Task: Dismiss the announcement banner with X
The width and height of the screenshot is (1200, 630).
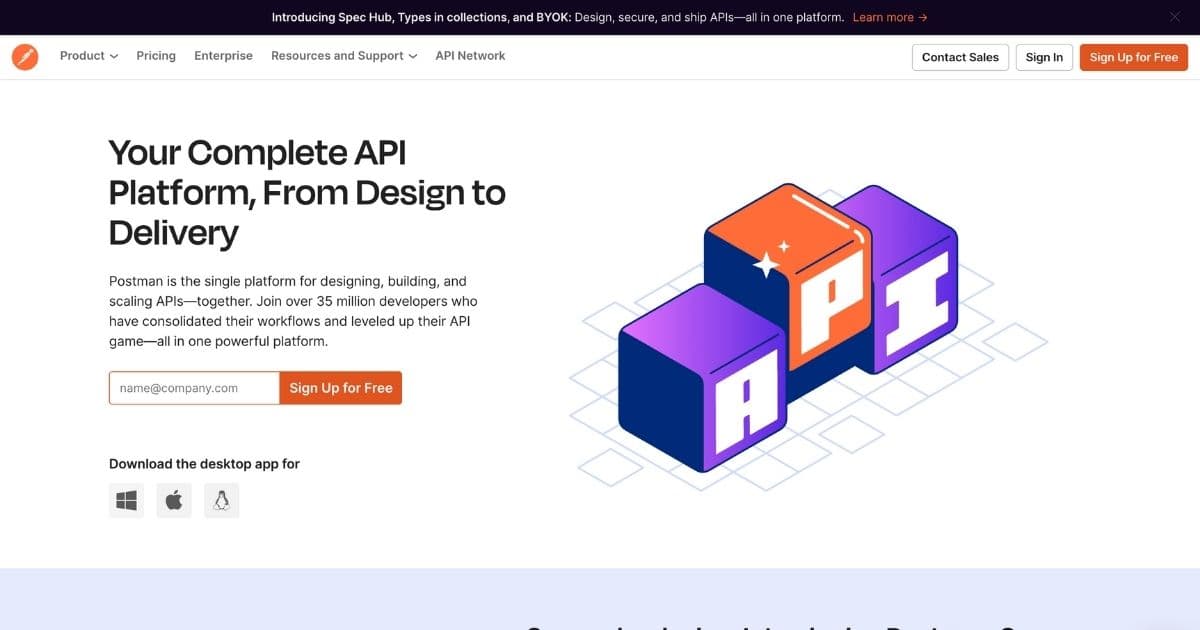Action: click(x=1175, y=17)
